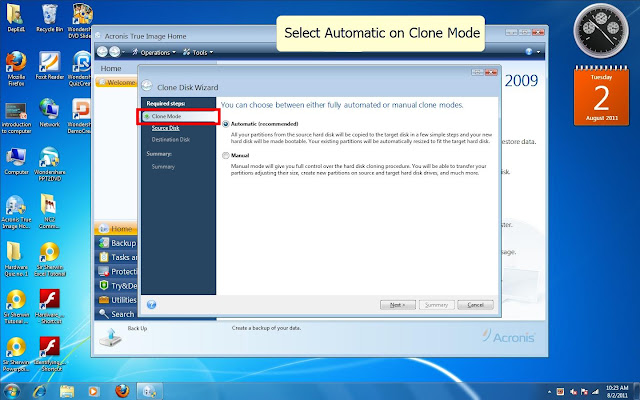Screen dimensions: 640x400
Task: Click the taskbar clock showing 10:29 AM
Action: tap(617, 392)
